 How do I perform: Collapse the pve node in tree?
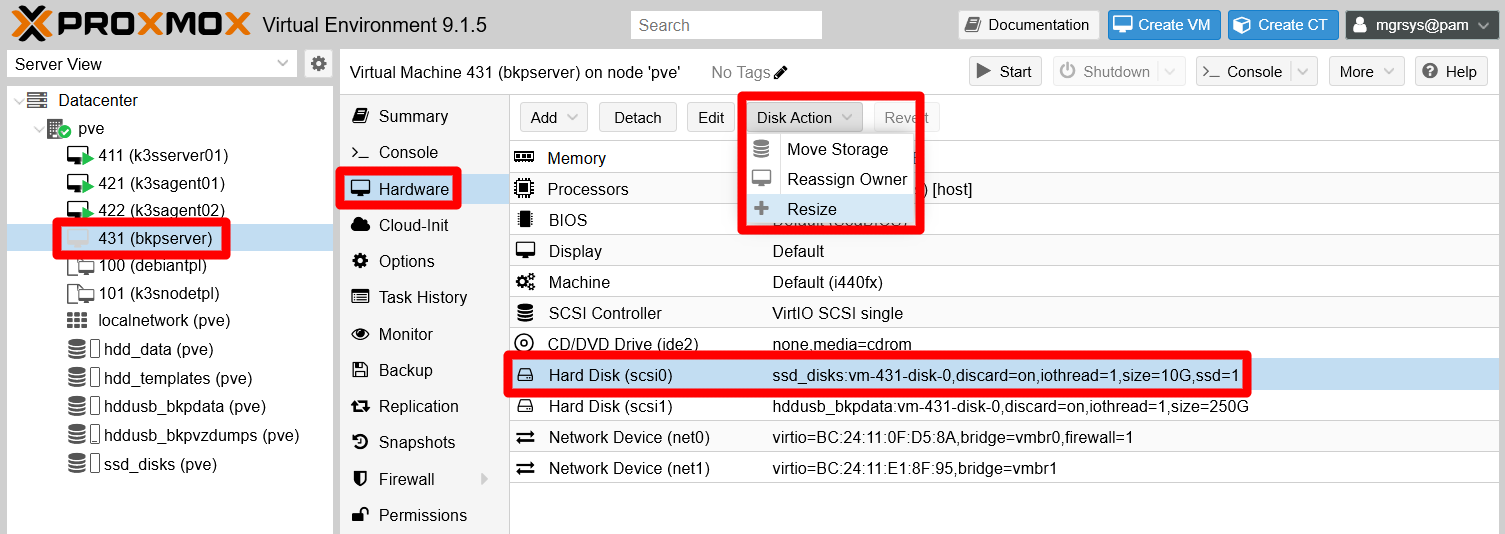click(x=38, y=128)
